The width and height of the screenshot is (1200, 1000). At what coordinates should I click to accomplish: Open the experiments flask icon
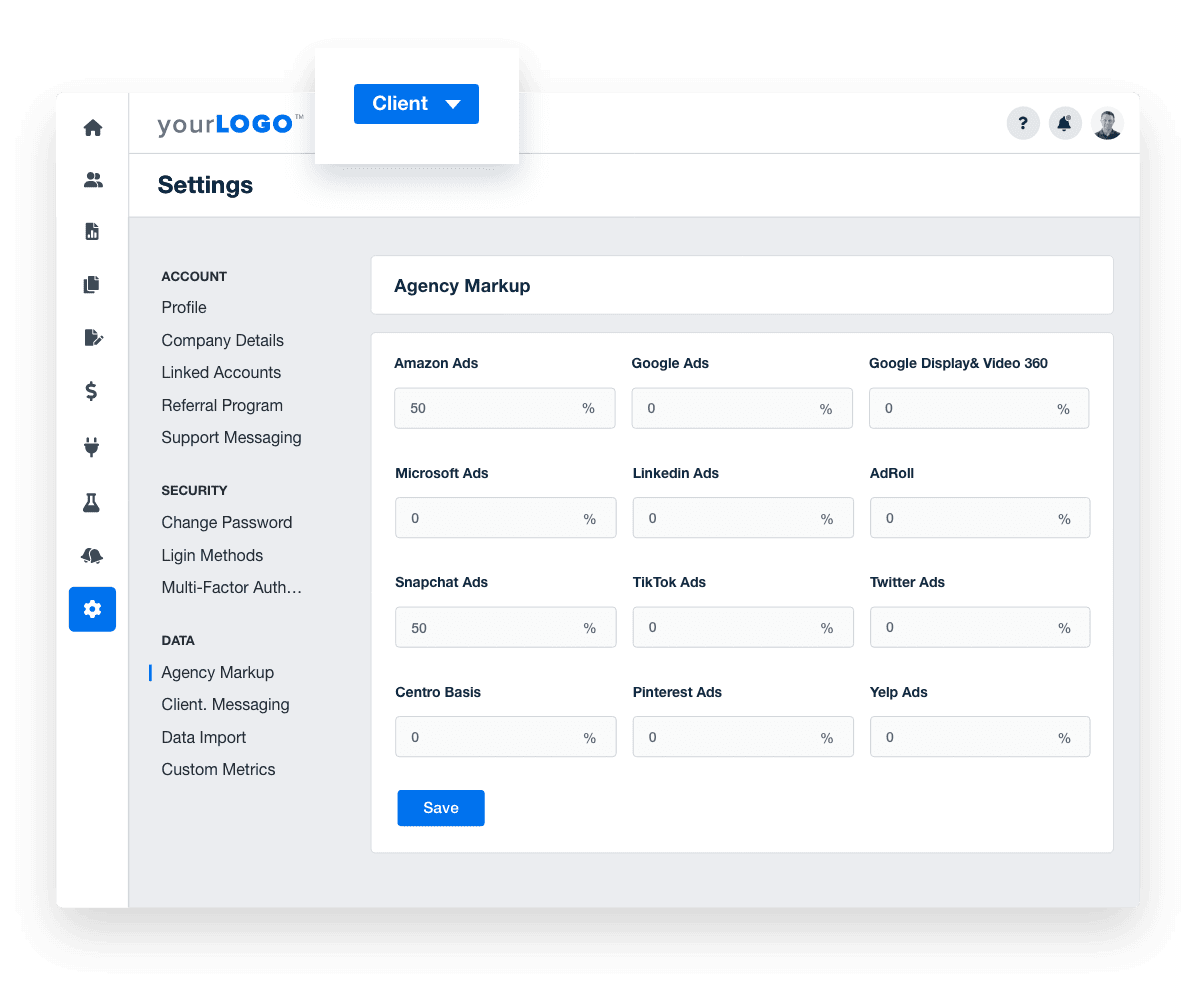pos(92,503)
